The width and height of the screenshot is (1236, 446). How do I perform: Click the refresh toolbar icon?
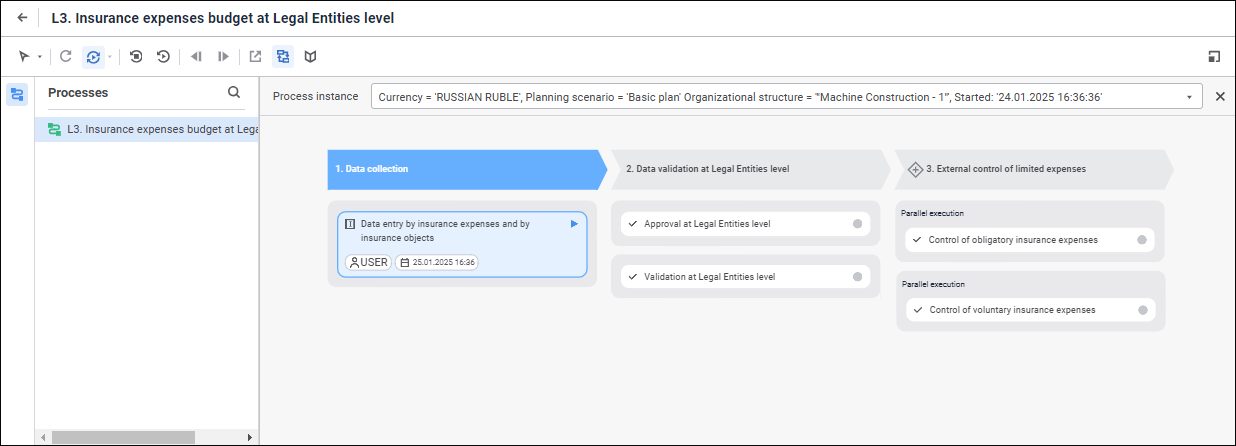click(x=66, y=57)
